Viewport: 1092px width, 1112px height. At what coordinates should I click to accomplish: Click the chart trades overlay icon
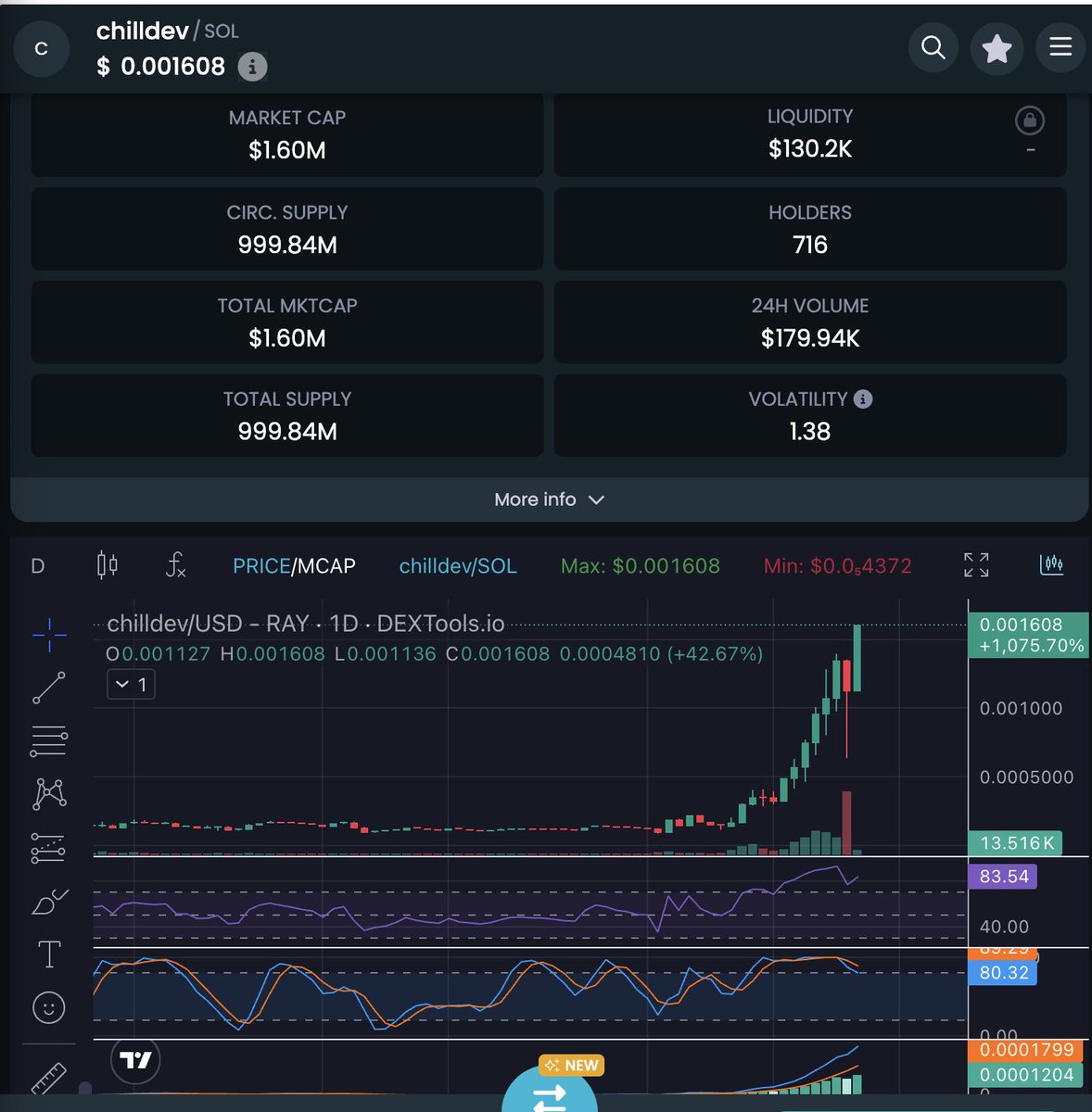coord(1052,564)
